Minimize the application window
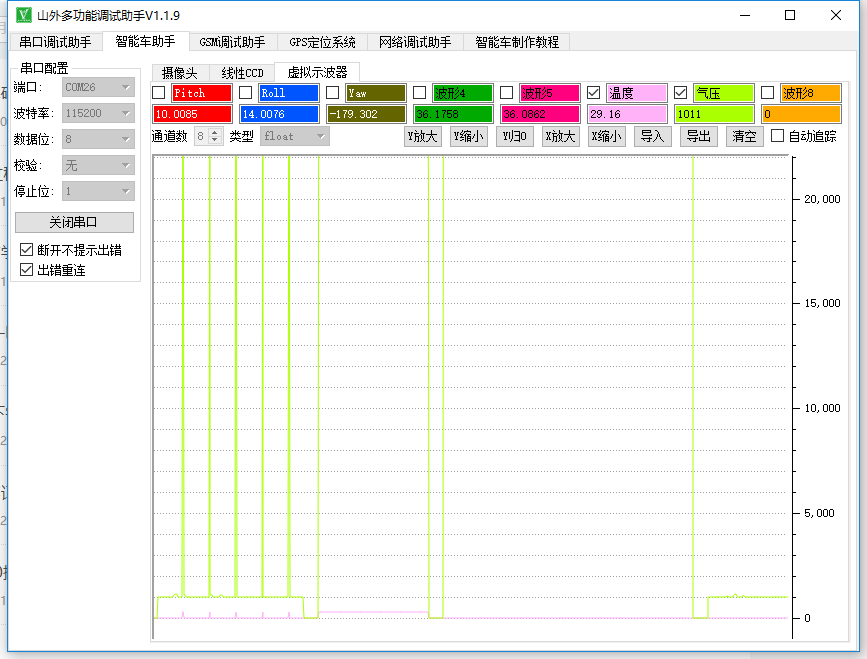The image size is (867, 659). 745,15
